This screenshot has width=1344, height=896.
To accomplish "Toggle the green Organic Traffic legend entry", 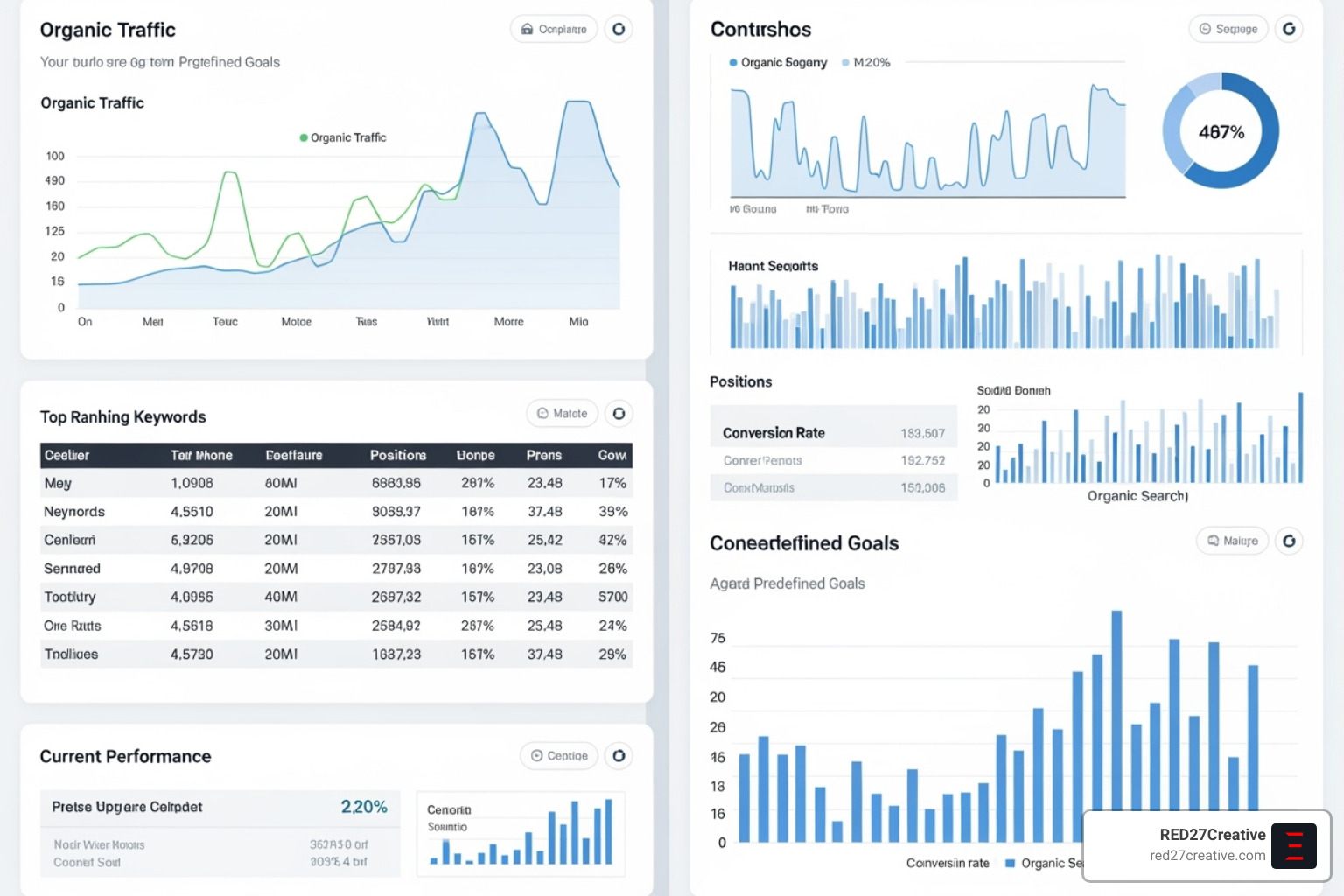I will pyautogui.click(x=343, y=137).
